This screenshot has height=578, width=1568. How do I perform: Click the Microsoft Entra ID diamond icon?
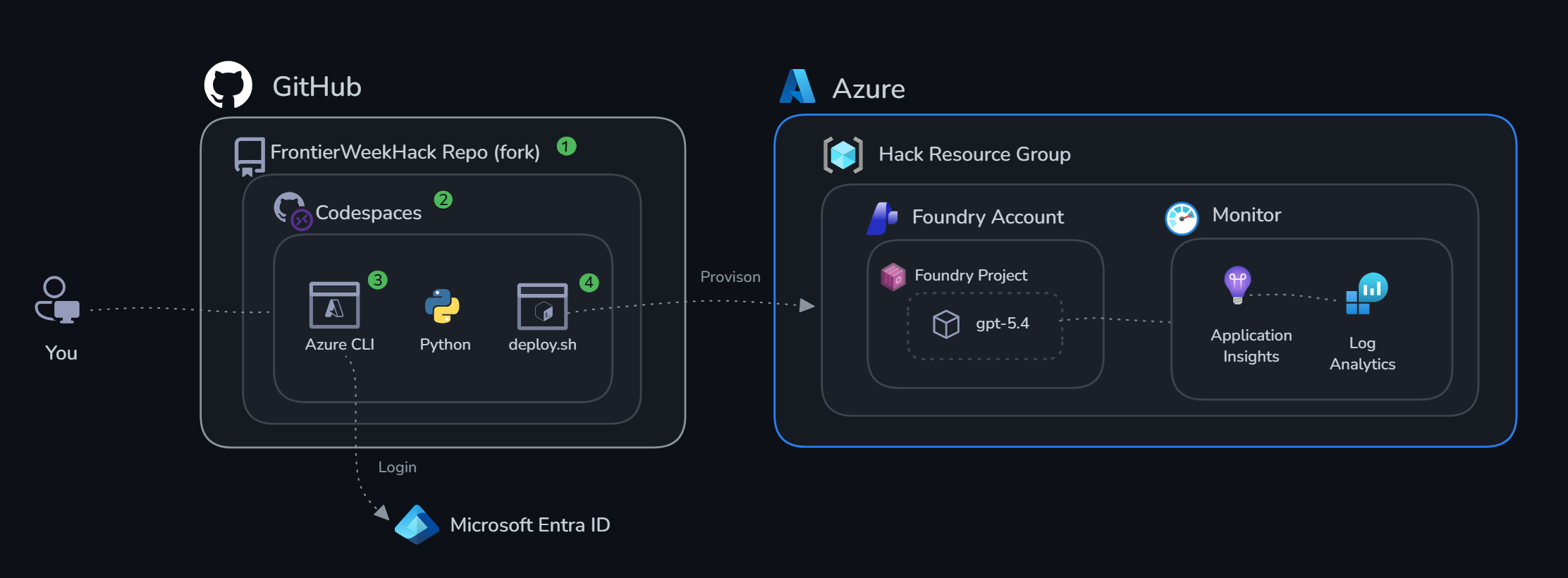[417, 524]
